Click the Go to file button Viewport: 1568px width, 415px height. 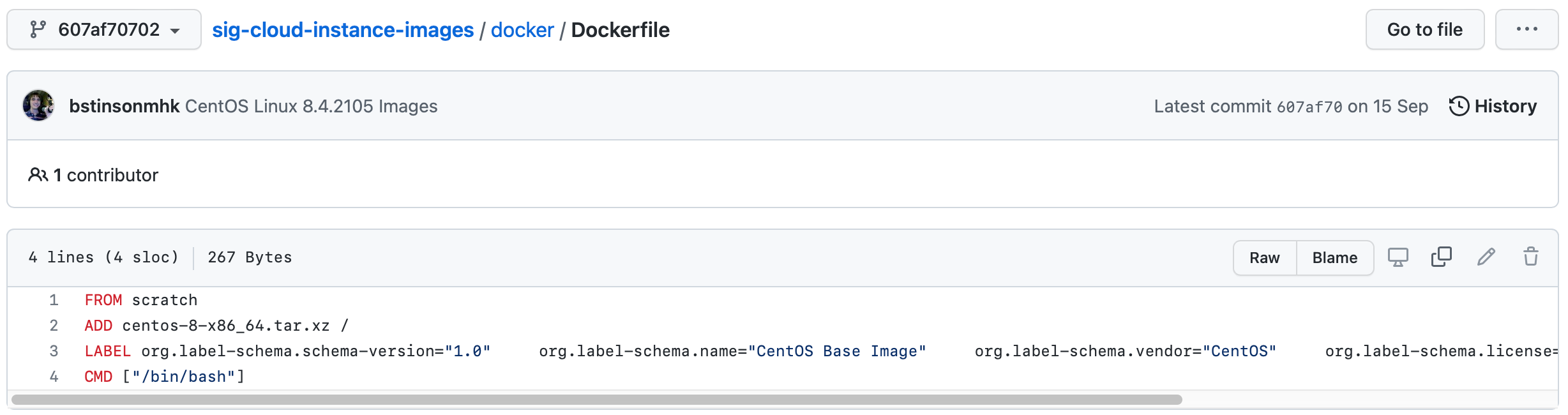(1425, 29)
